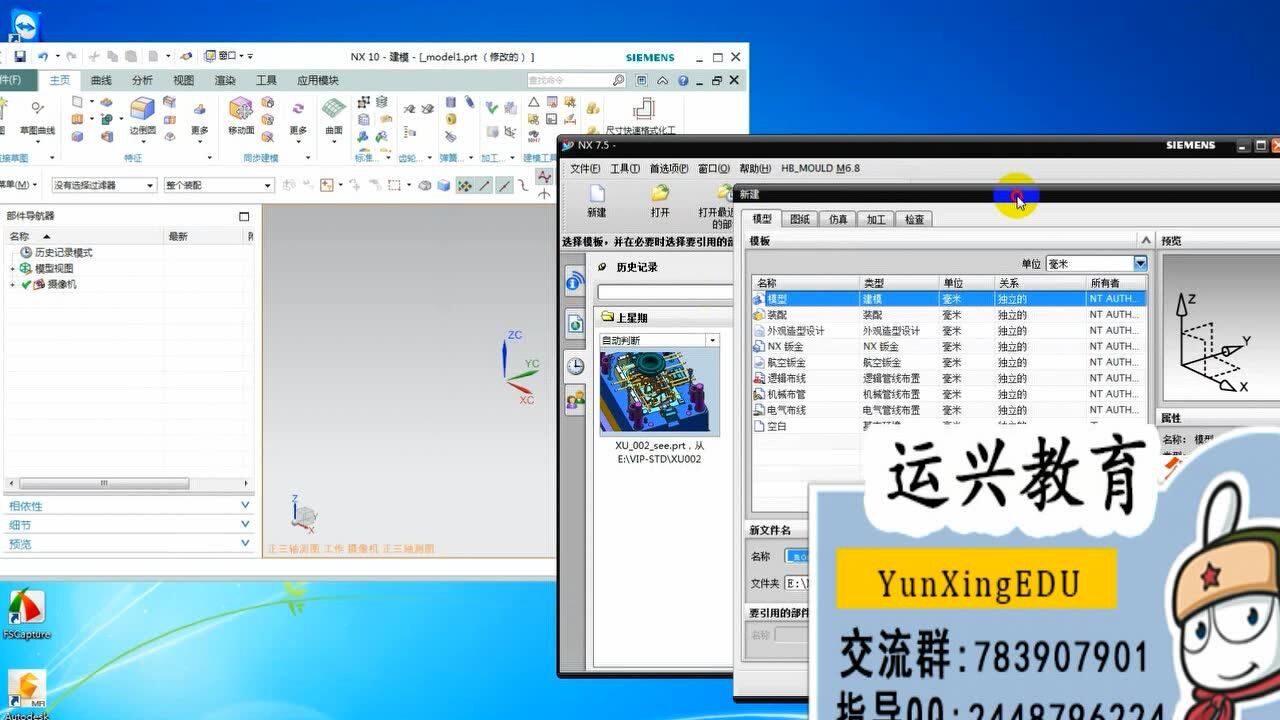The width and height of the screenshot is (1280, 720).
Task: Open the XU_002_see.prt thumbnail
Action: (659, 392)
